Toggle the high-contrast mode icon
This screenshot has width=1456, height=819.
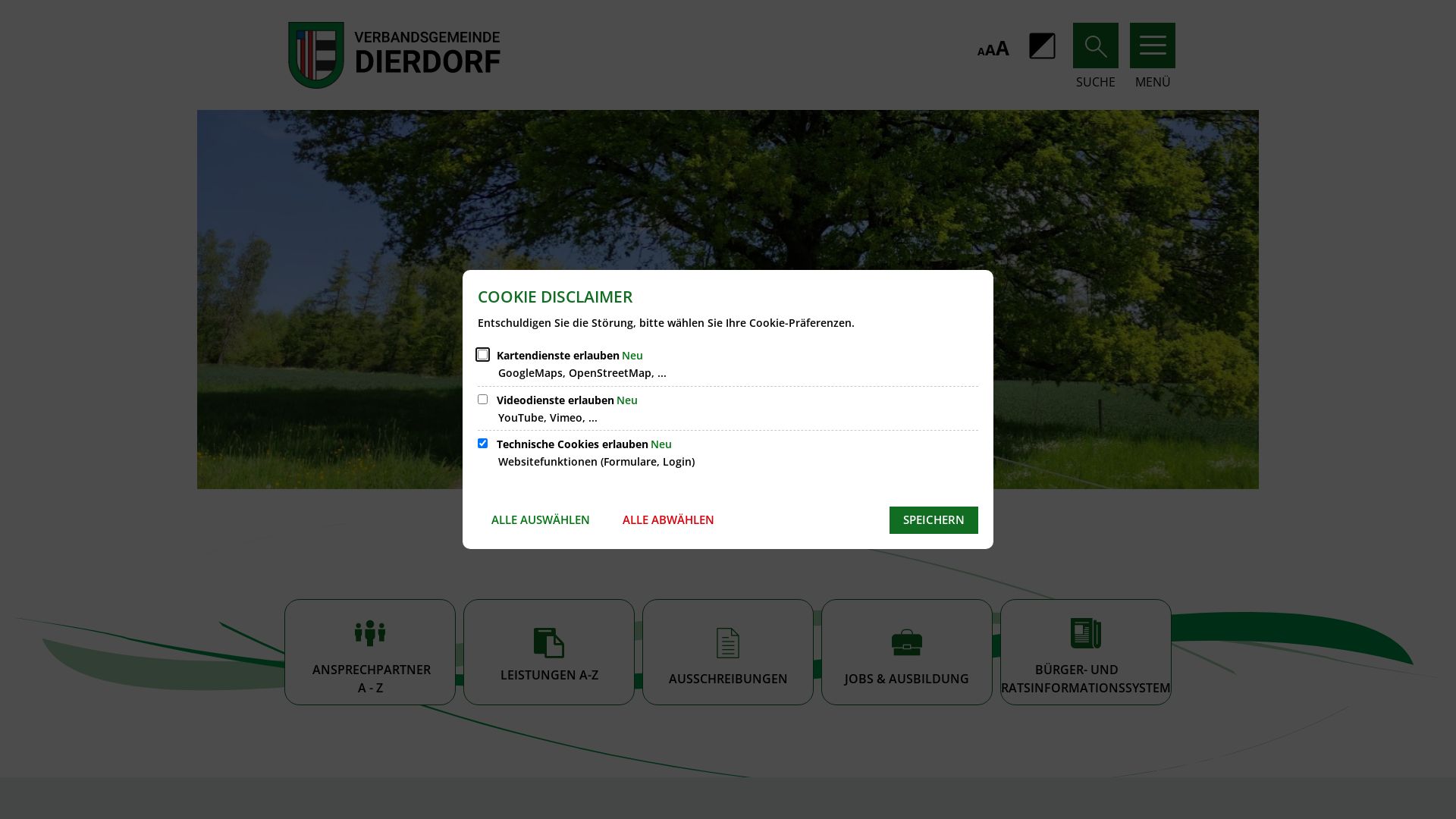point(1042,45)
